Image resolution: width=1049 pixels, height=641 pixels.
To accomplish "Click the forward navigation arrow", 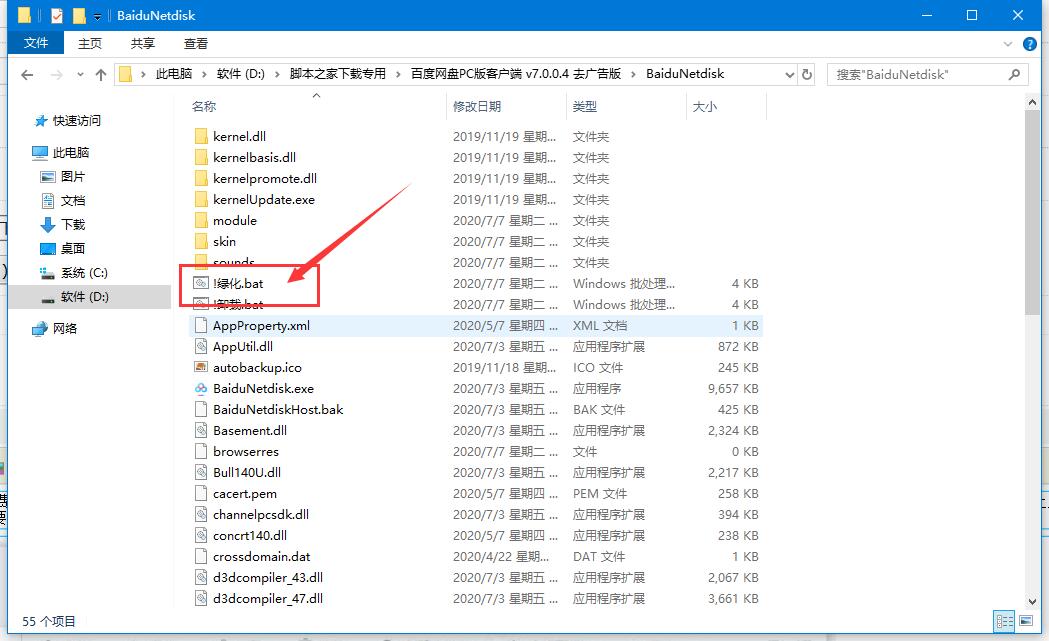I will pyautogui.click(x=57, y=74).
